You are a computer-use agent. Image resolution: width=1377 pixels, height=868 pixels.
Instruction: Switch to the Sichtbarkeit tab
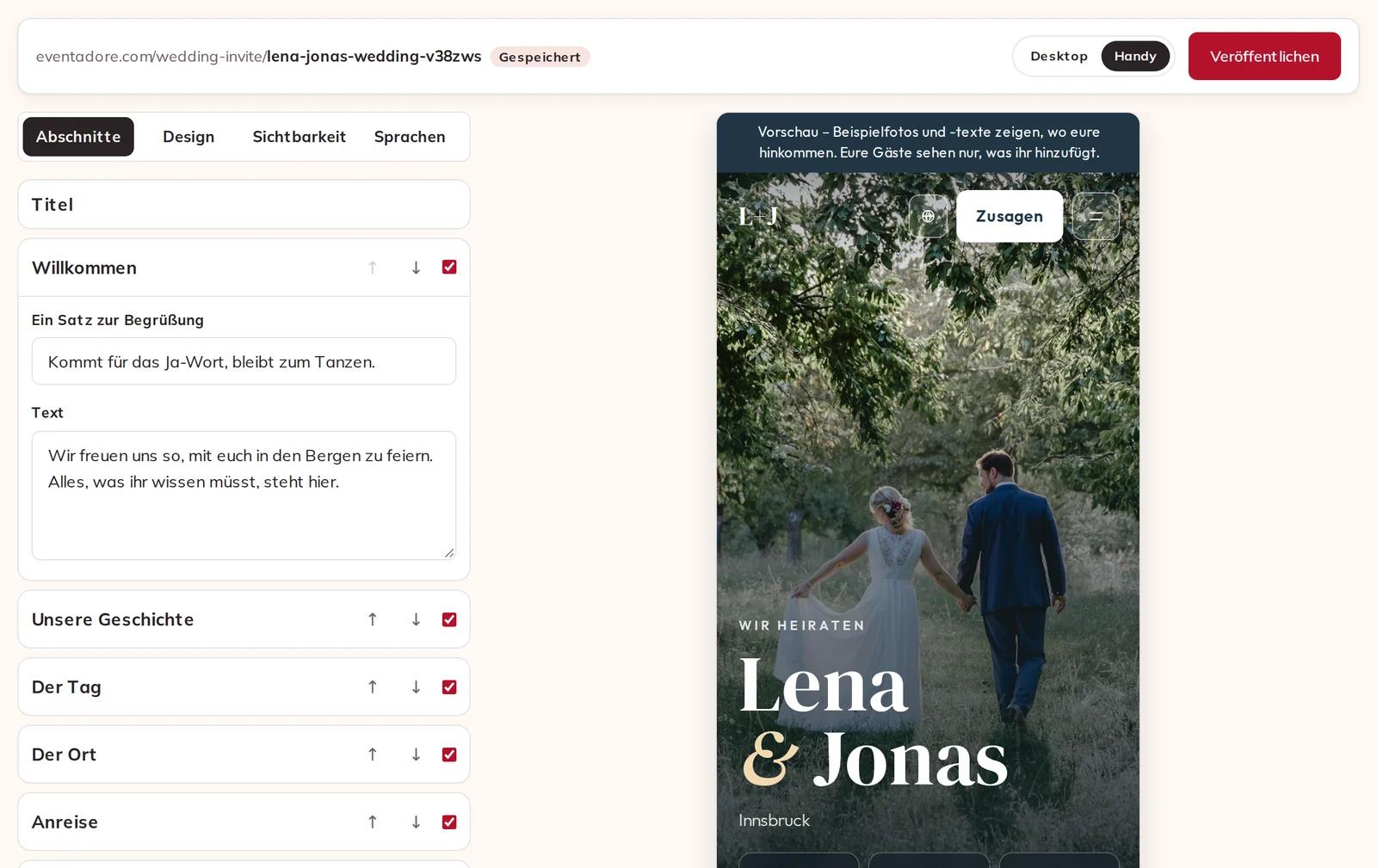click(x=299, y=137)
